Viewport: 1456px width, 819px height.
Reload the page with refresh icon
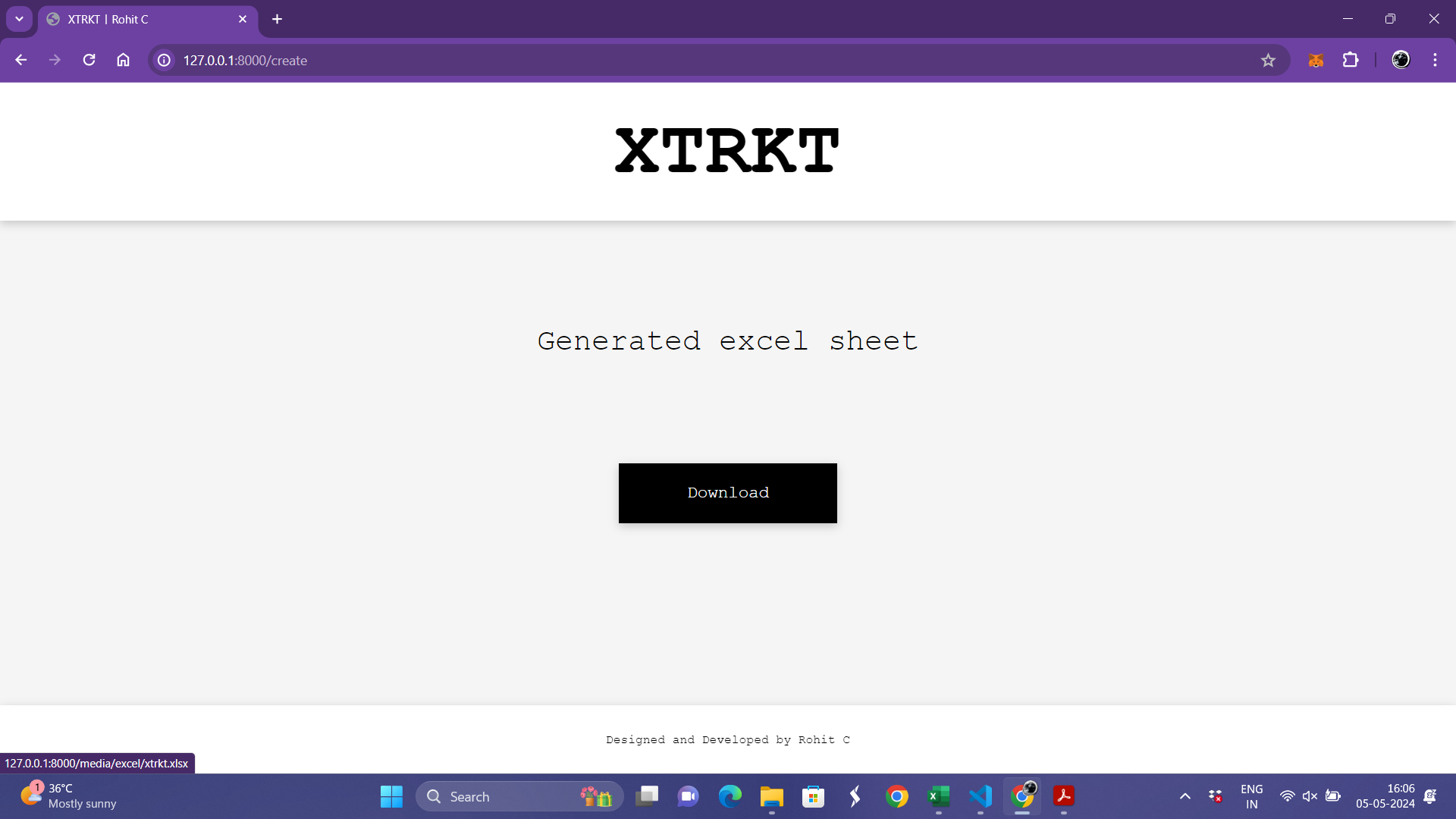click(89, 60)
